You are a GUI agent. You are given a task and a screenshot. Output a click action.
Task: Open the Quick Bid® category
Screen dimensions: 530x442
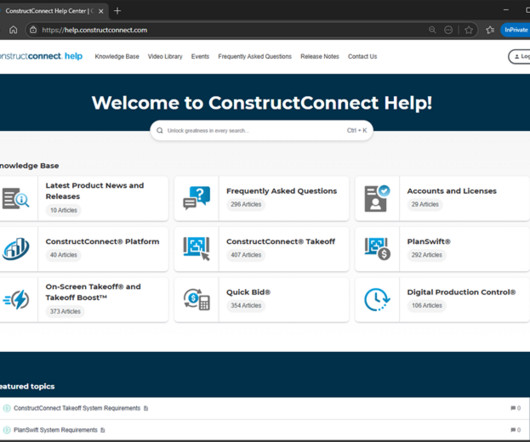(x=248, y=292)
